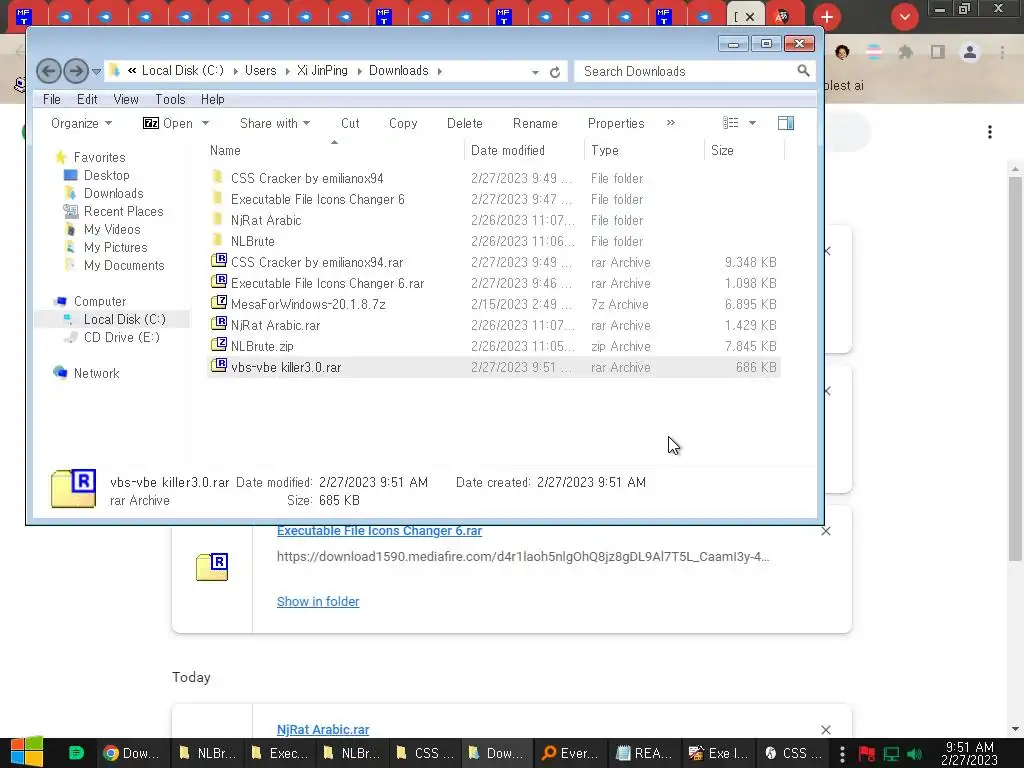Click Cut in the toolbar
This screenshot has width=1024, height=768.
[350, 123]
